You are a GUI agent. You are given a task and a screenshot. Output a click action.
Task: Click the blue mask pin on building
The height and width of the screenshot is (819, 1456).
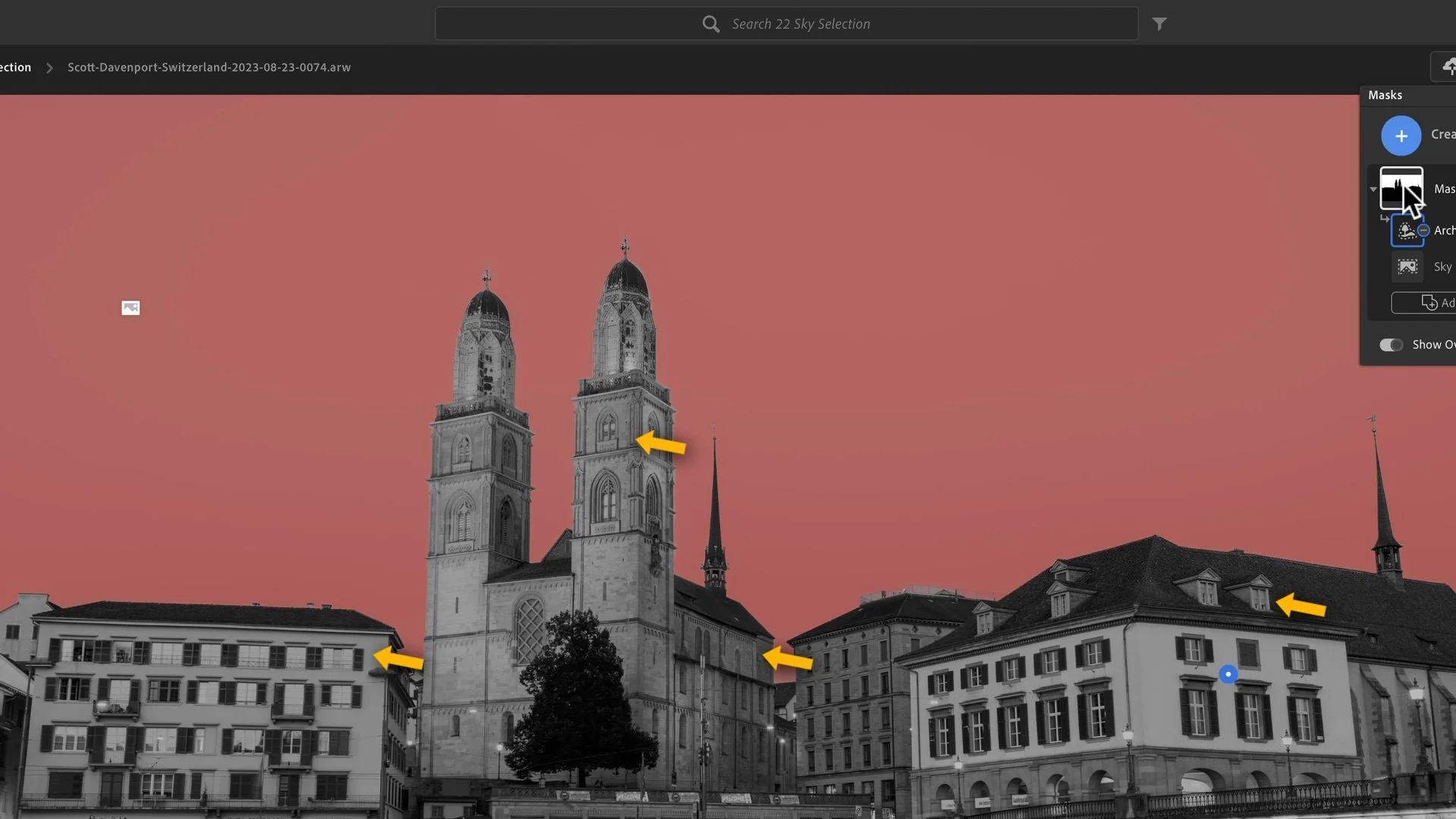pyautogui.click(x=1228, y=673)
